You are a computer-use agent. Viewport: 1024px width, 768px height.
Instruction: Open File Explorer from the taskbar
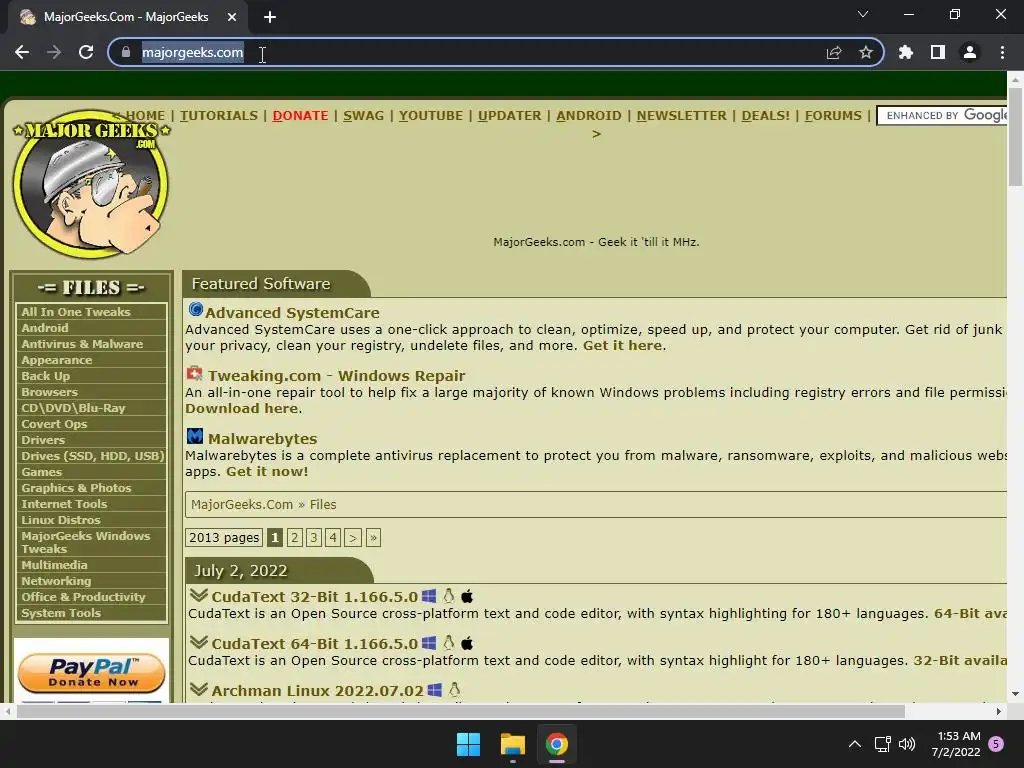tap(513, 744)
